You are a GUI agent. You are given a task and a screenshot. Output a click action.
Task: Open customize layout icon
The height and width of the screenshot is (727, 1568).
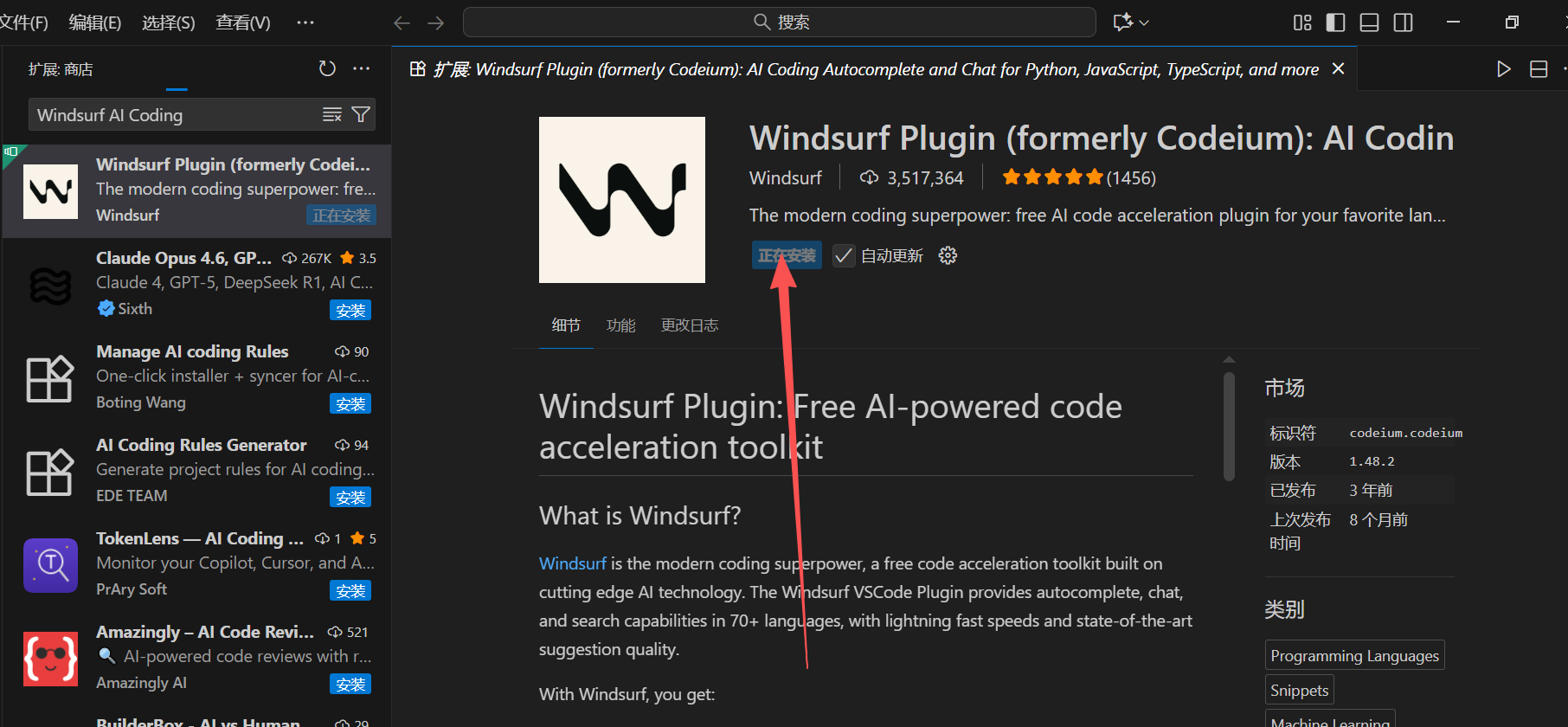(1302, 23)
